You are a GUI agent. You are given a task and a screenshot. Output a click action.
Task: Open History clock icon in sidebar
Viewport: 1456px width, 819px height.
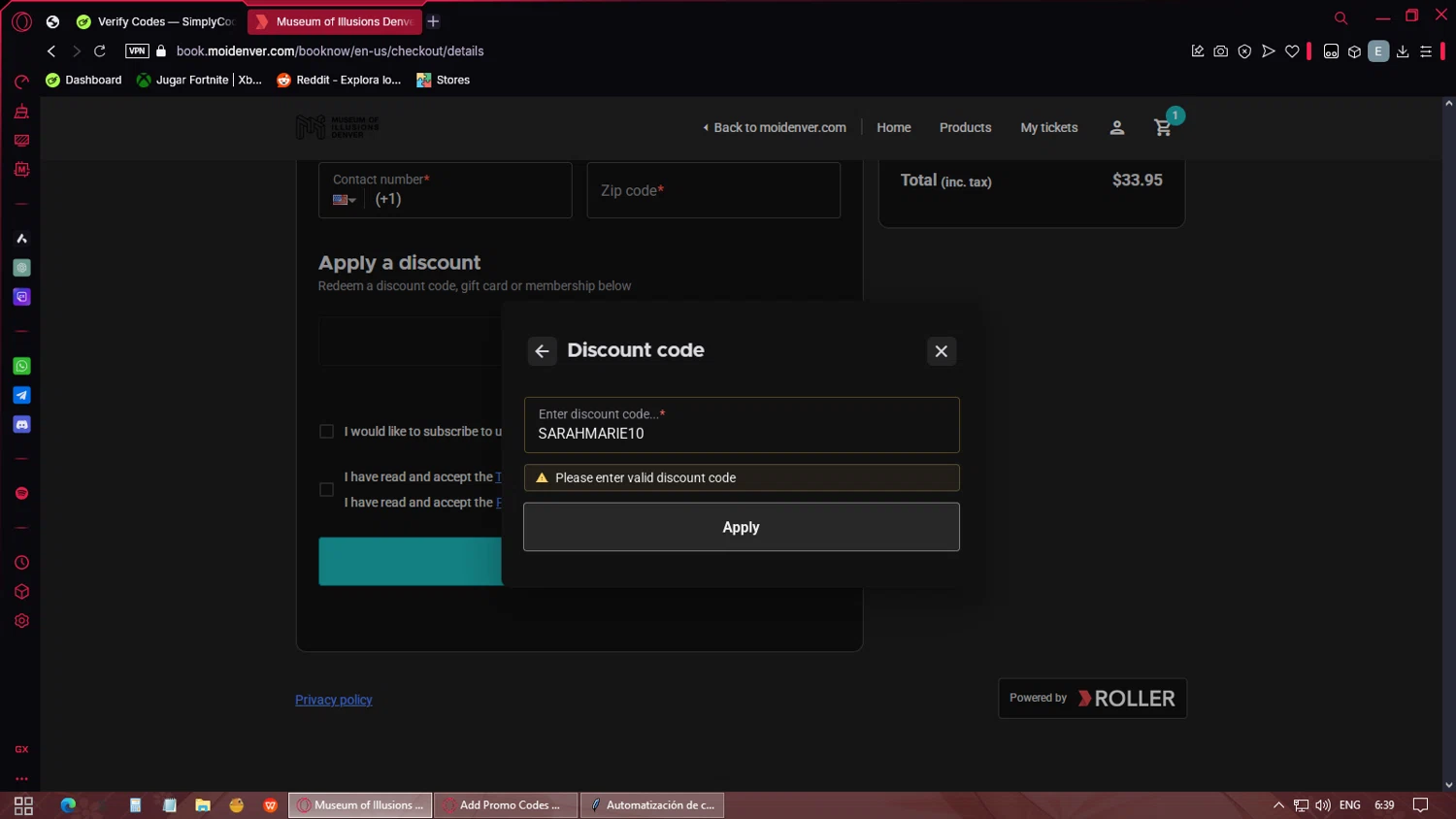[21, 563]
